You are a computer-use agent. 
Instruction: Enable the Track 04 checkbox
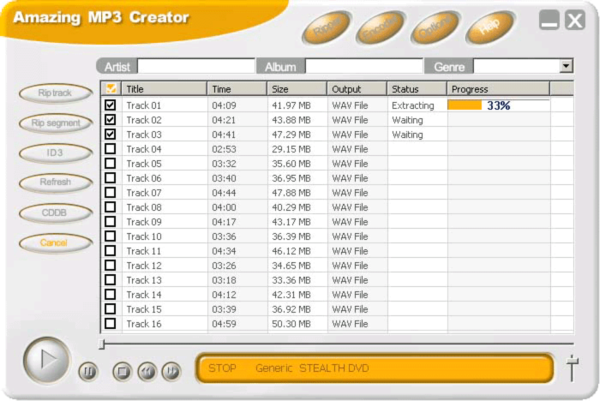[x=111, y=149]
